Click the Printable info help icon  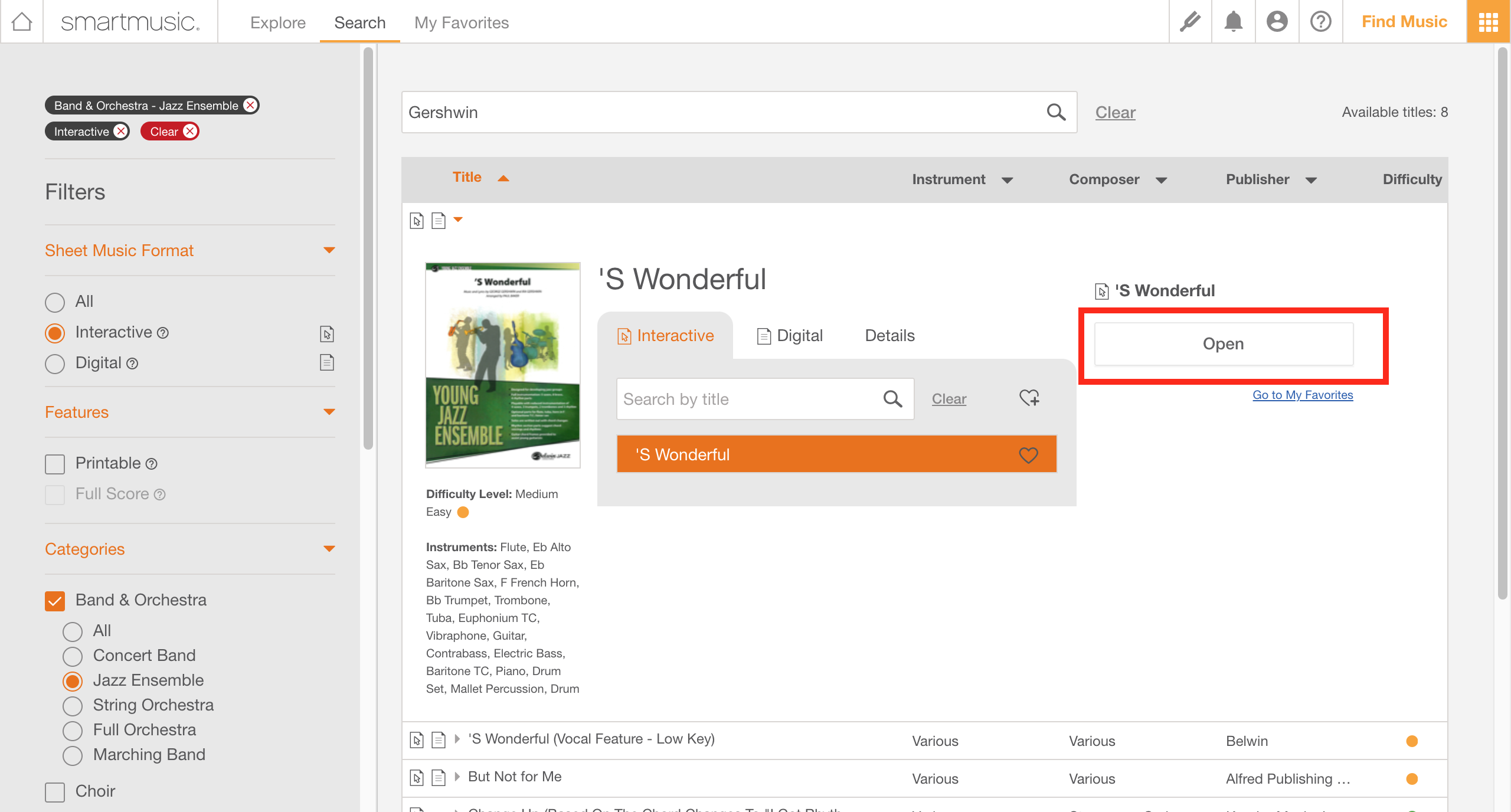(151, 464)
